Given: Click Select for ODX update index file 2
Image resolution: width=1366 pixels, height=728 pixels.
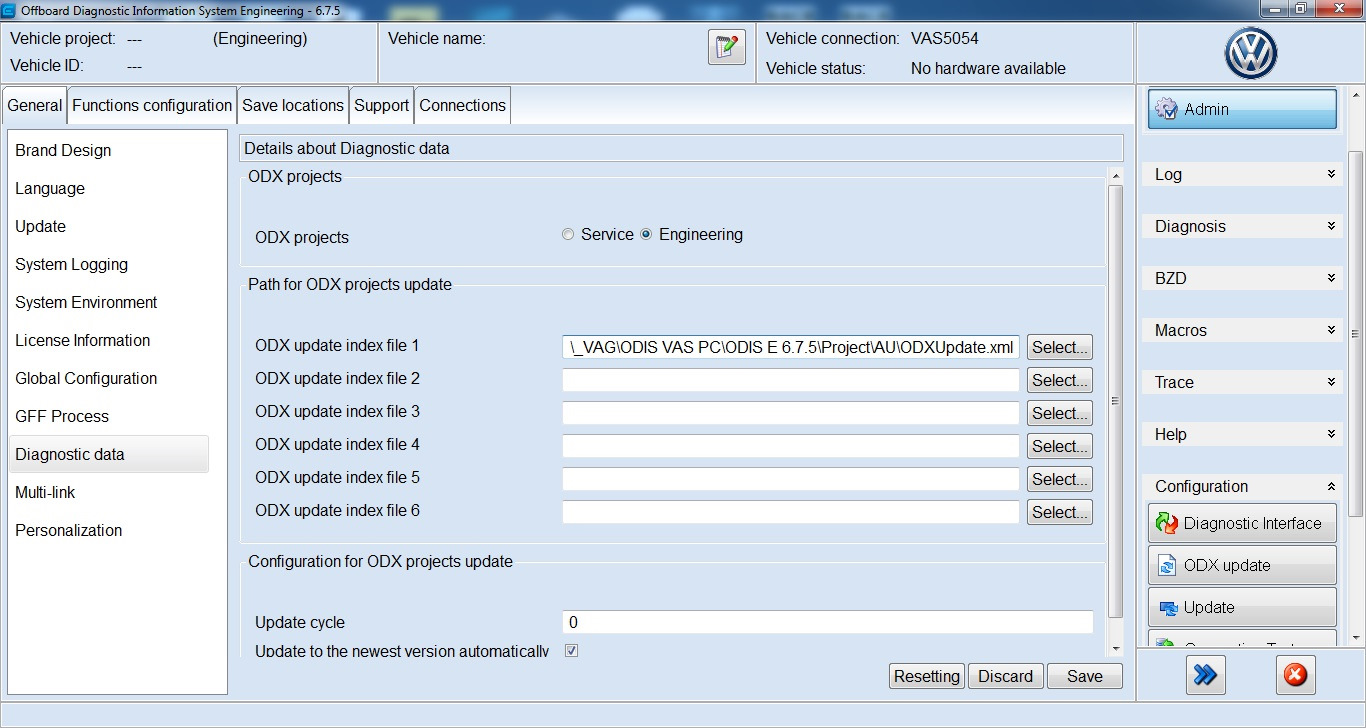Looking at the screenshot, I should coord(1060,380).
